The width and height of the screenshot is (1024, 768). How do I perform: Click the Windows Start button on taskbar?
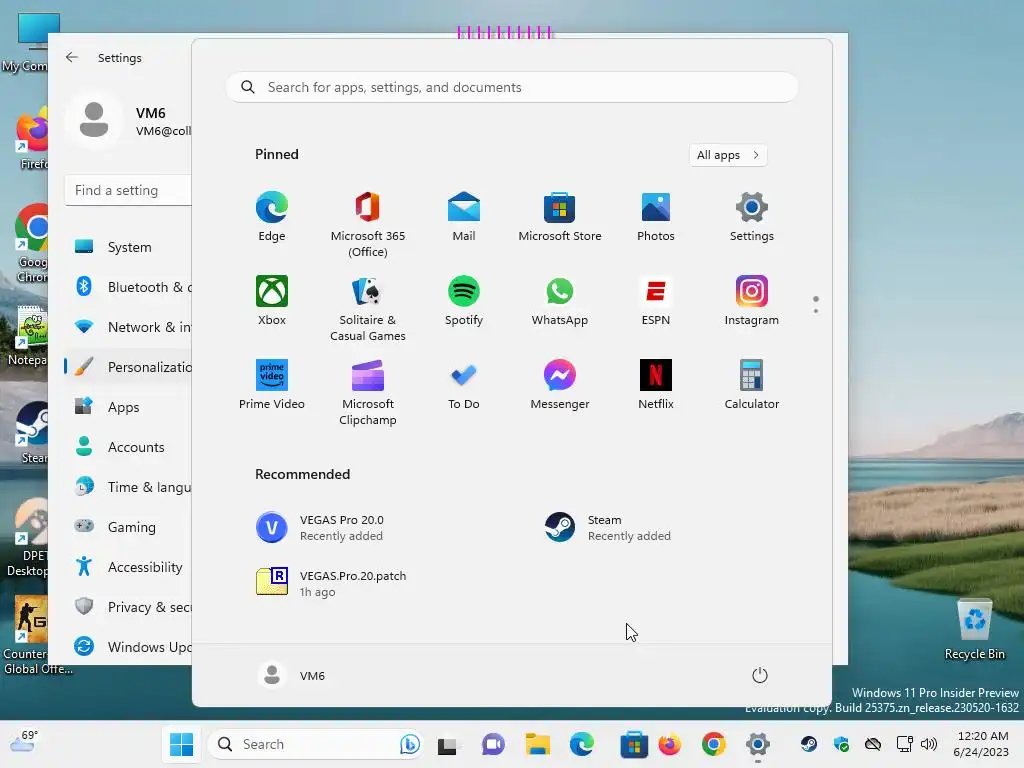point(182,744)
